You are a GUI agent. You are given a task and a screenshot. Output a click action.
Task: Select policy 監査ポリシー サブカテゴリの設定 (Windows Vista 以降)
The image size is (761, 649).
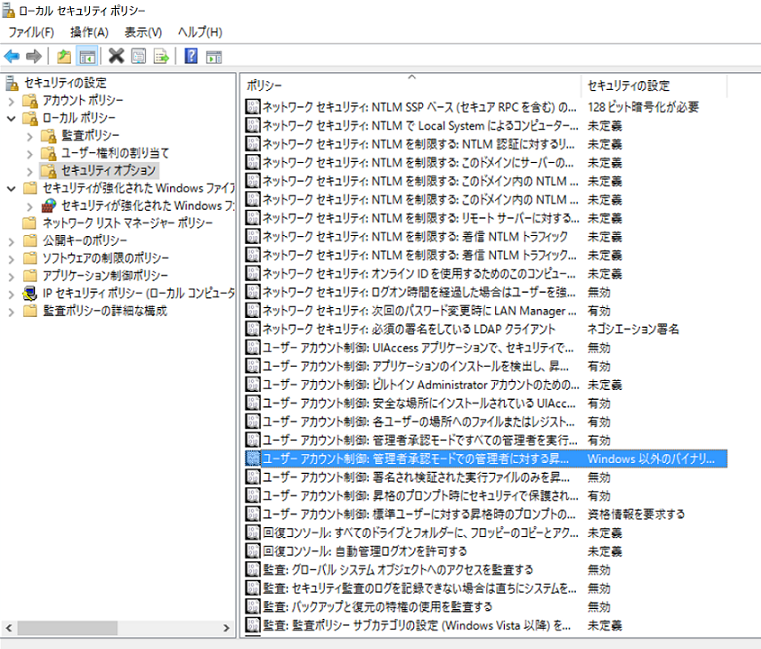tap(417, 625)
